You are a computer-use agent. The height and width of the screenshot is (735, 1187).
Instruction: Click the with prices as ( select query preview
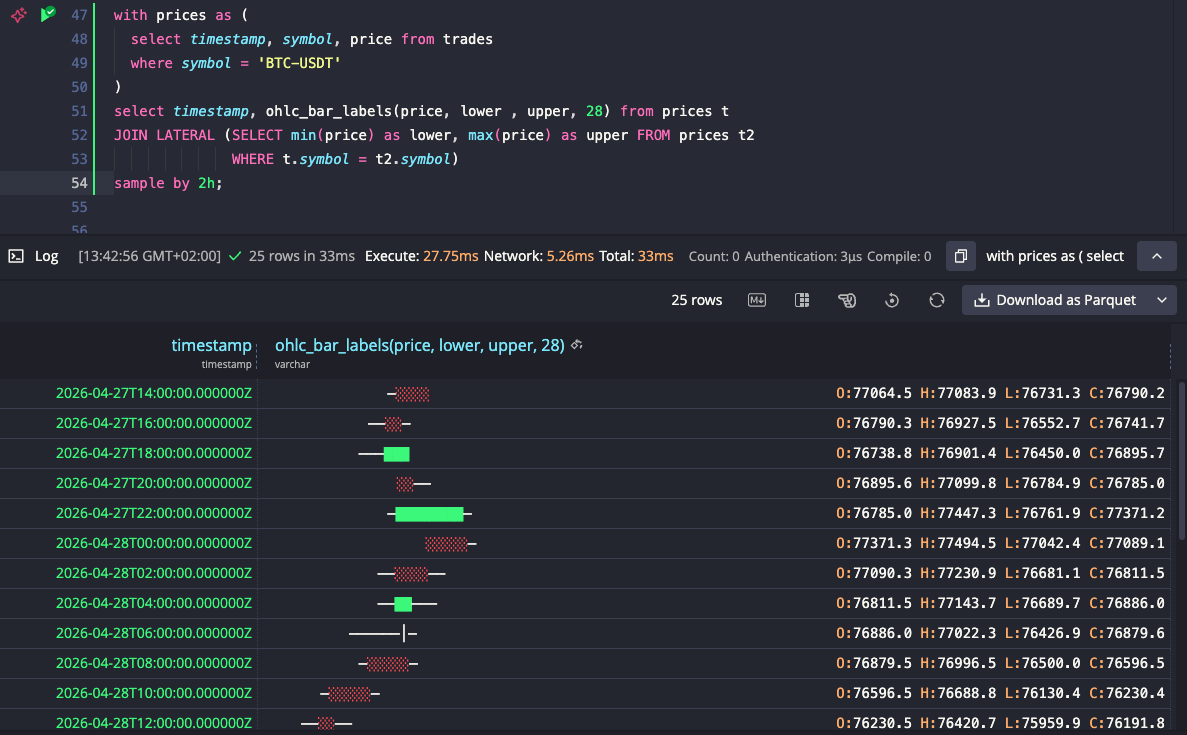tap(1055, 256)
